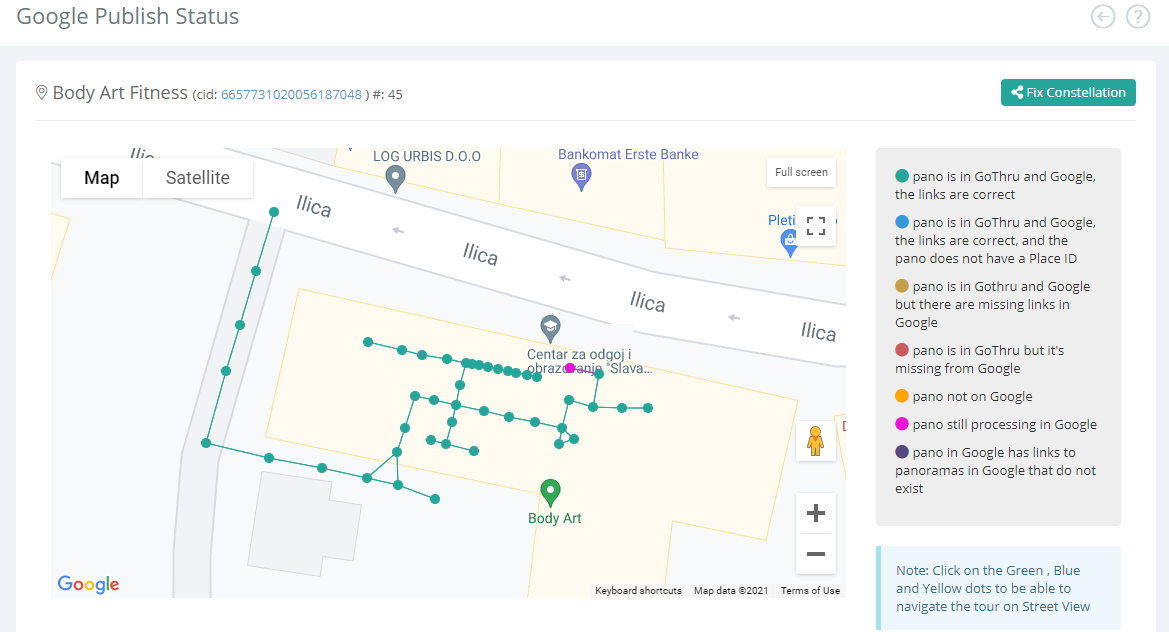
Task: Click the Fix Constellation button
Action: tap(1068, 92)
